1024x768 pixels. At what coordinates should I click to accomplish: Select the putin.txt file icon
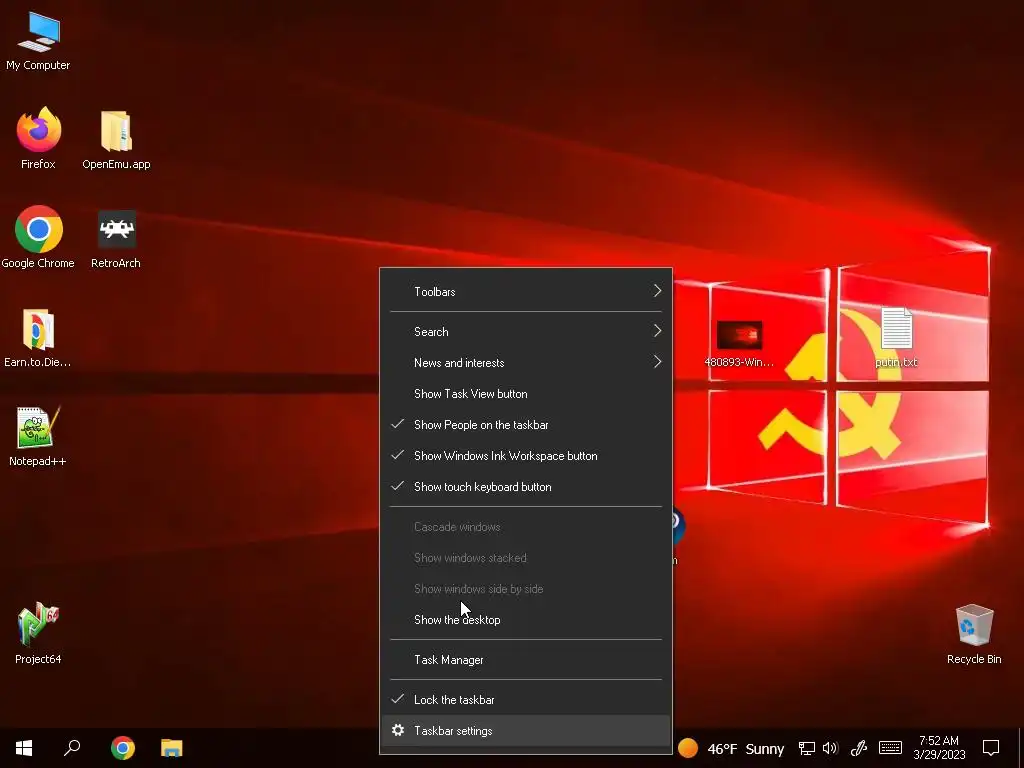click(x=896, y=337)
